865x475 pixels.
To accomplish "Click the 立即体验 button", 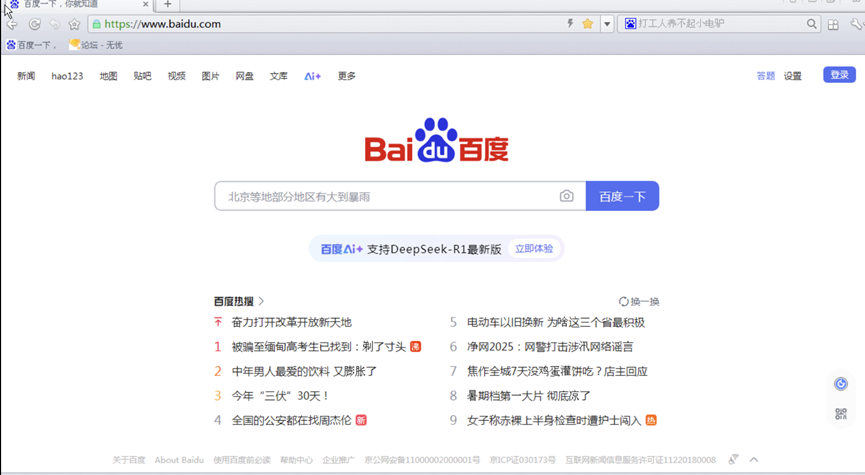I will [534, 249].
